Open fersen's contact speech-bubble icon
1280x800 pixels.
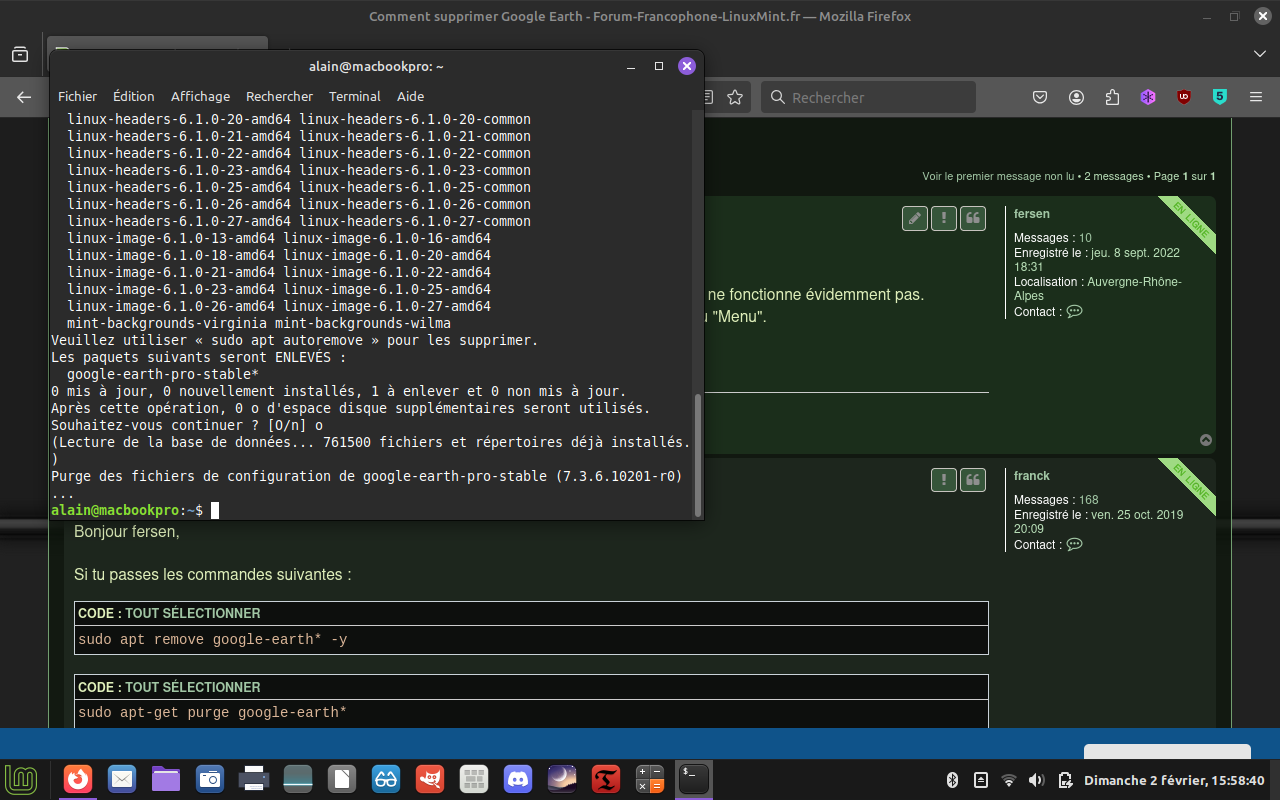(x=1074, y=312)
